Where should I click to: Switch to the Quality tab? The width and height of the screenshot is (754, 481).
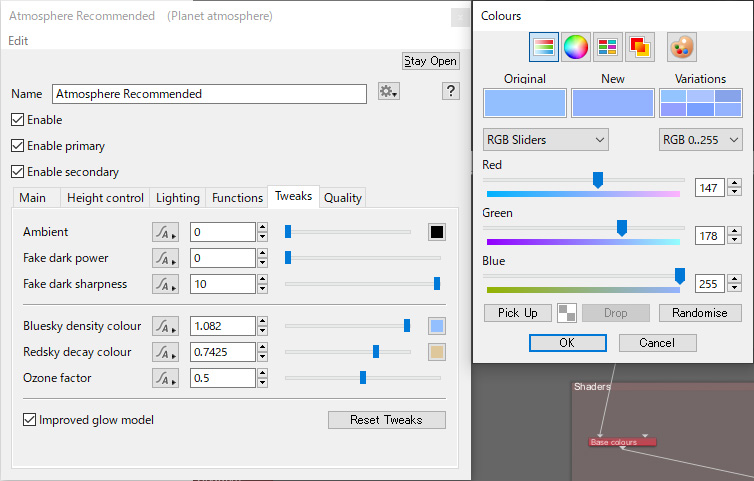pyautogui.click(x=342, y=198)
